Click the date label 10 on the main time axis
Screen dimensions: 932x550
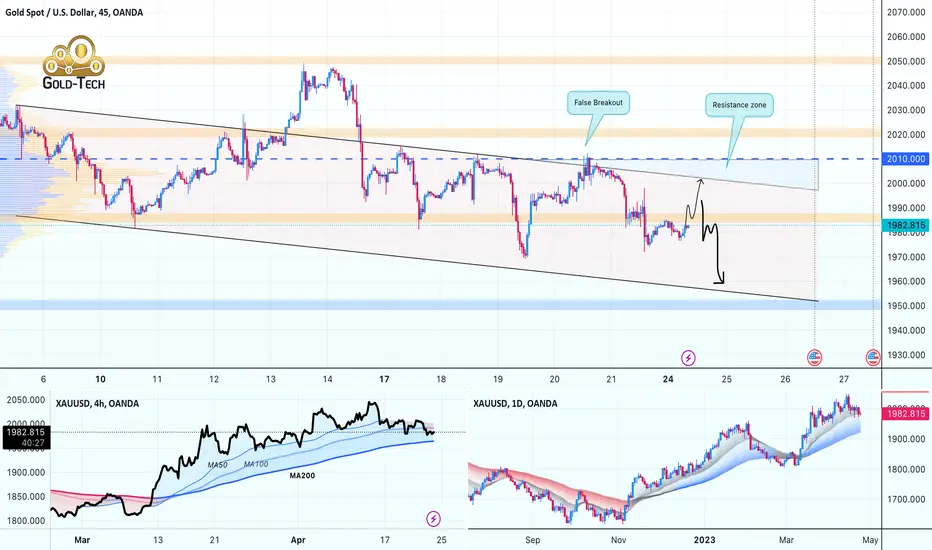click(x=100, y=379)
